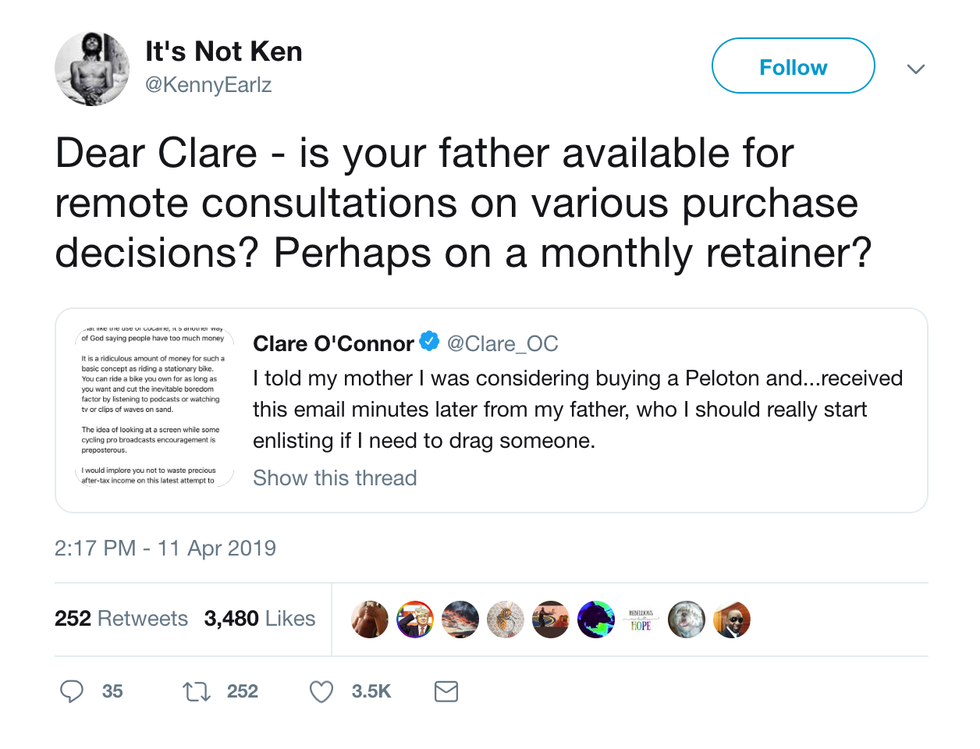This screenshot has width=980, height=749.
Task: Open It's Not Ken profile photo
Action: (91, 68)
